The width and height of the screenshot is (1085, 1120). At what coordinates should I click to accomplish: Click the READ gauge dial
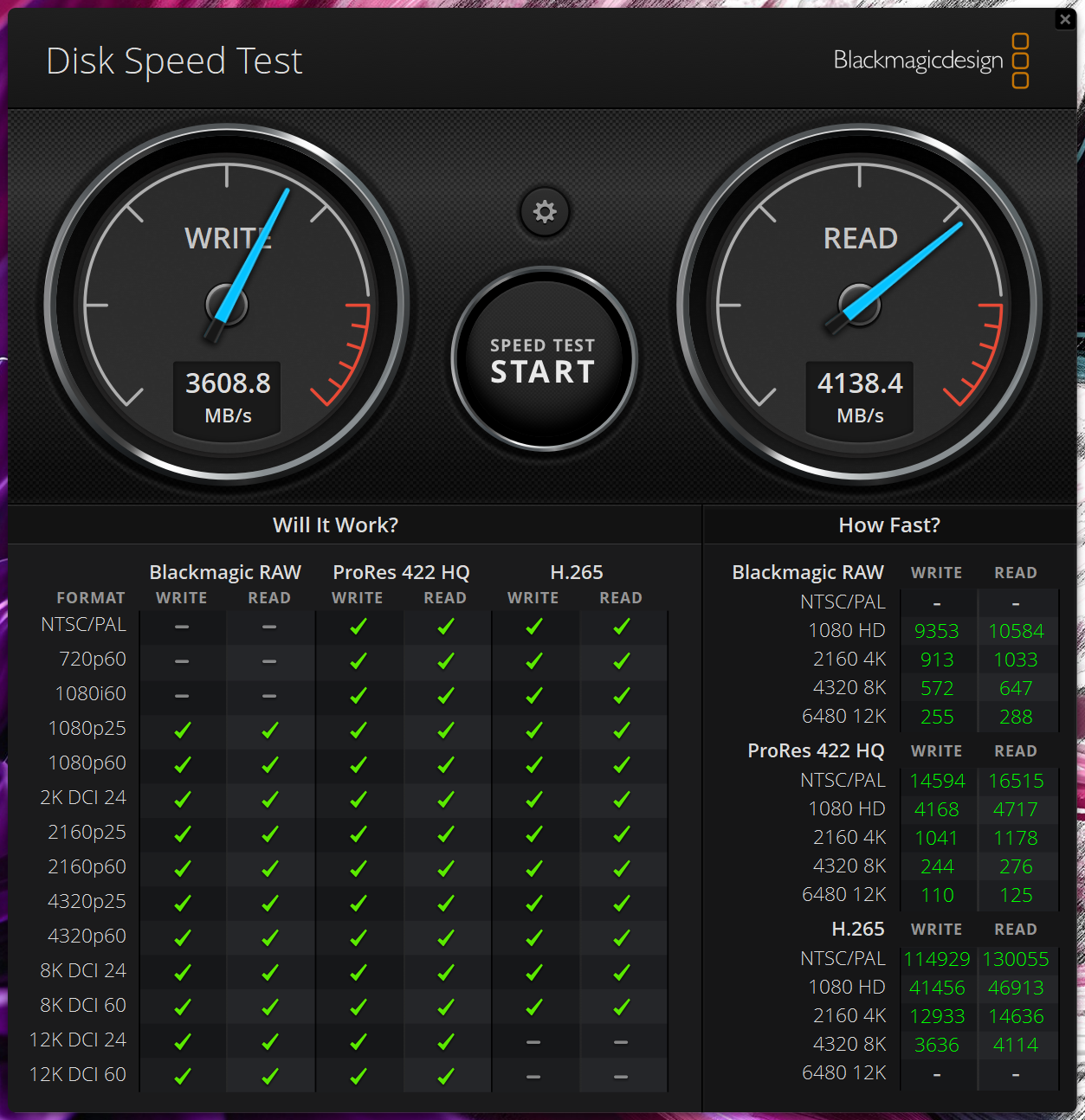860,304
